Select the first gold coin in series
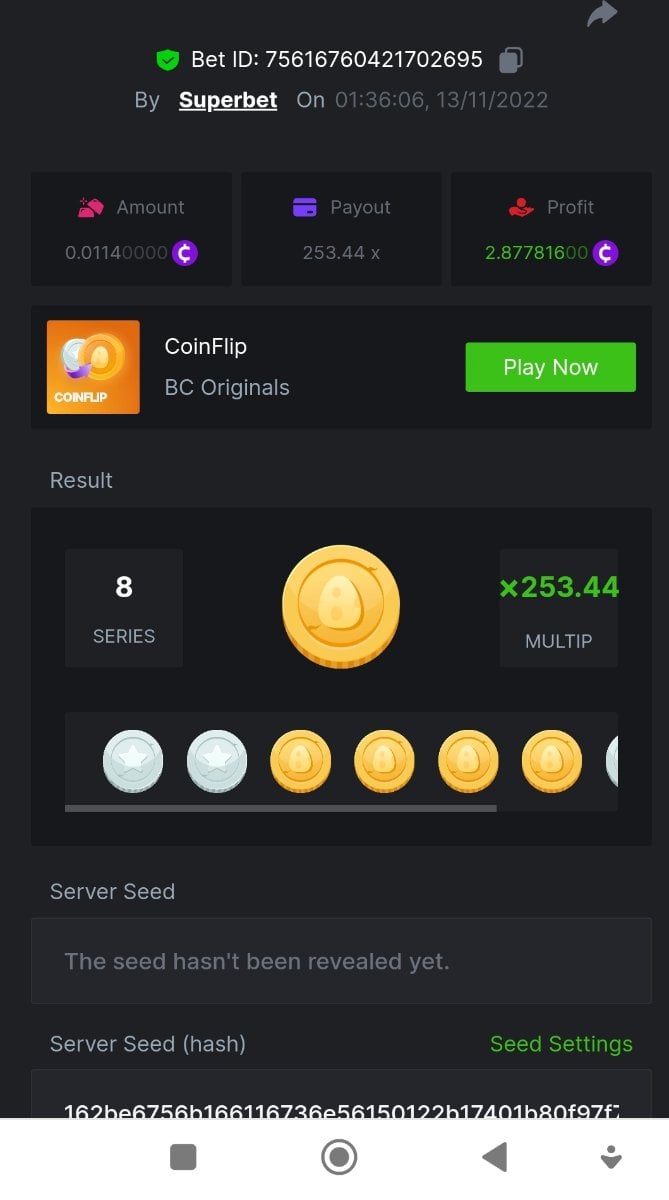Image resolution: width=669 pixels, height=1200 pixels. 301,761
